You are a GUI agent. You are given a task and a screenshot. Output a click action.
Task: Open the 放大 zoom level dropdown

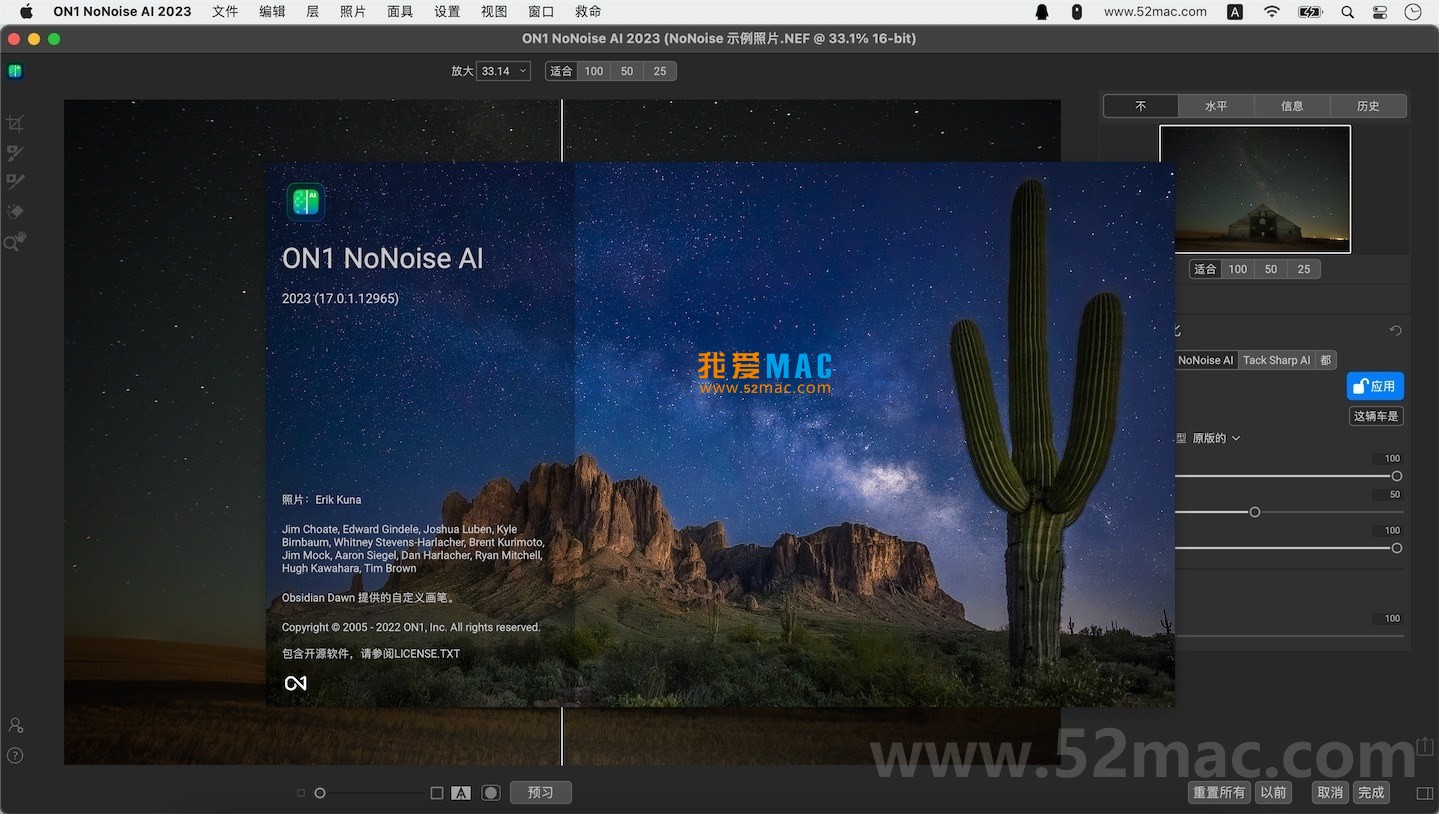coord(503,70)
